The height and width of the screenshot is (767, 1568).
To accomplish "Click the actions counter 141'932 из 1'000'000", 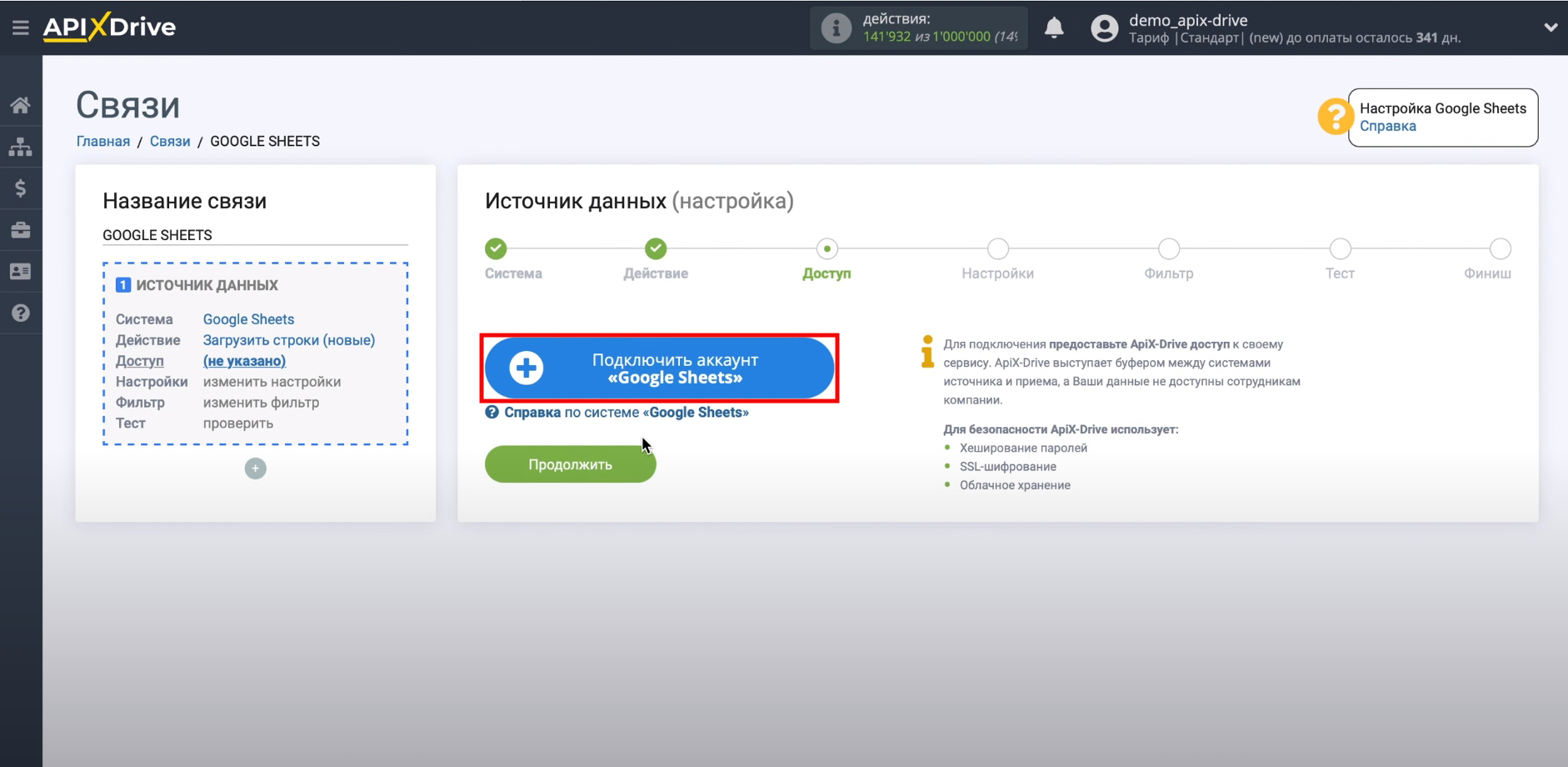I will pyautogui.click(x=940, y=37).
